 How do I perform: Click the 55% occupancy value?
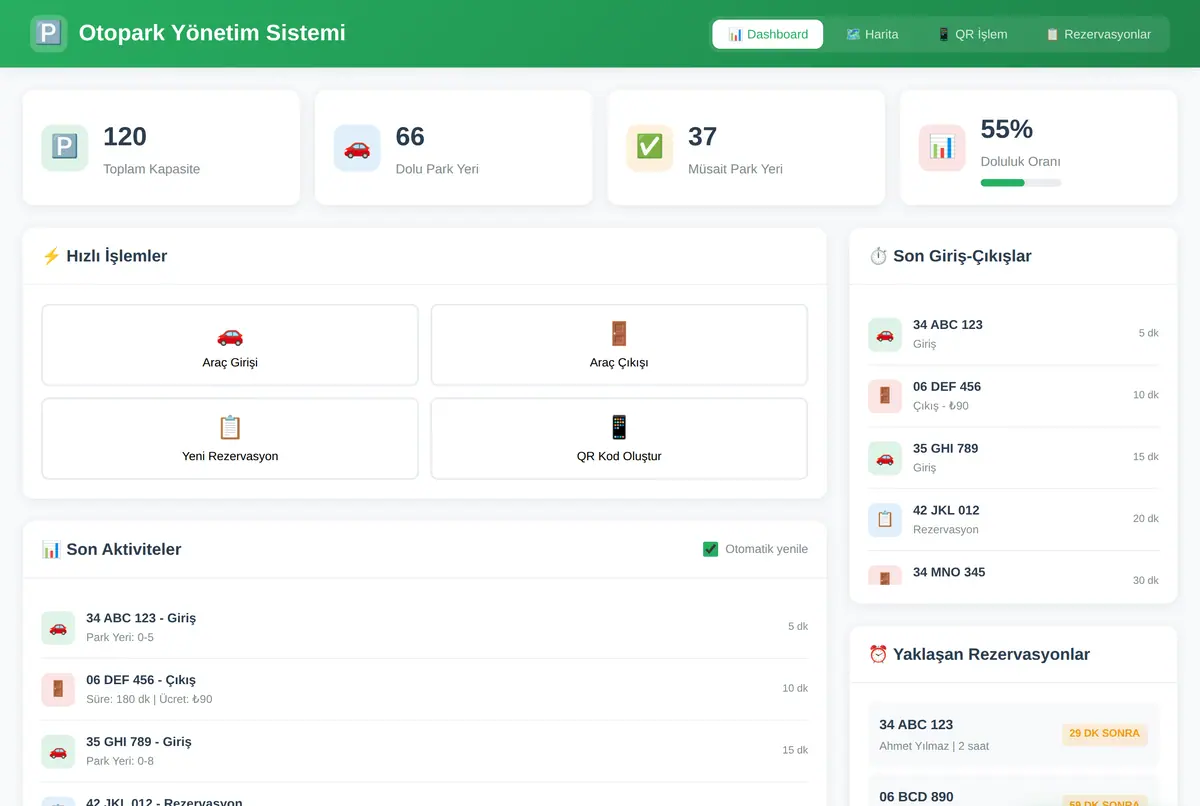tap(1007, 129)
